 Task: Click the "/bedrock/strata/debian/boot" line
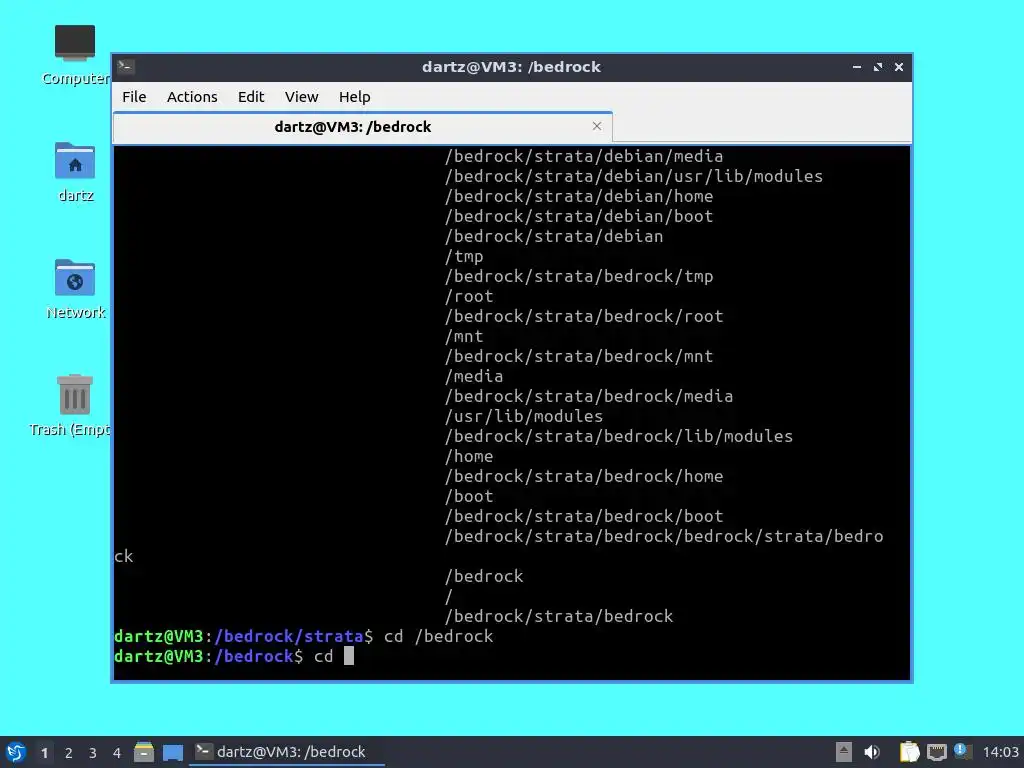[x=579, y=216]
